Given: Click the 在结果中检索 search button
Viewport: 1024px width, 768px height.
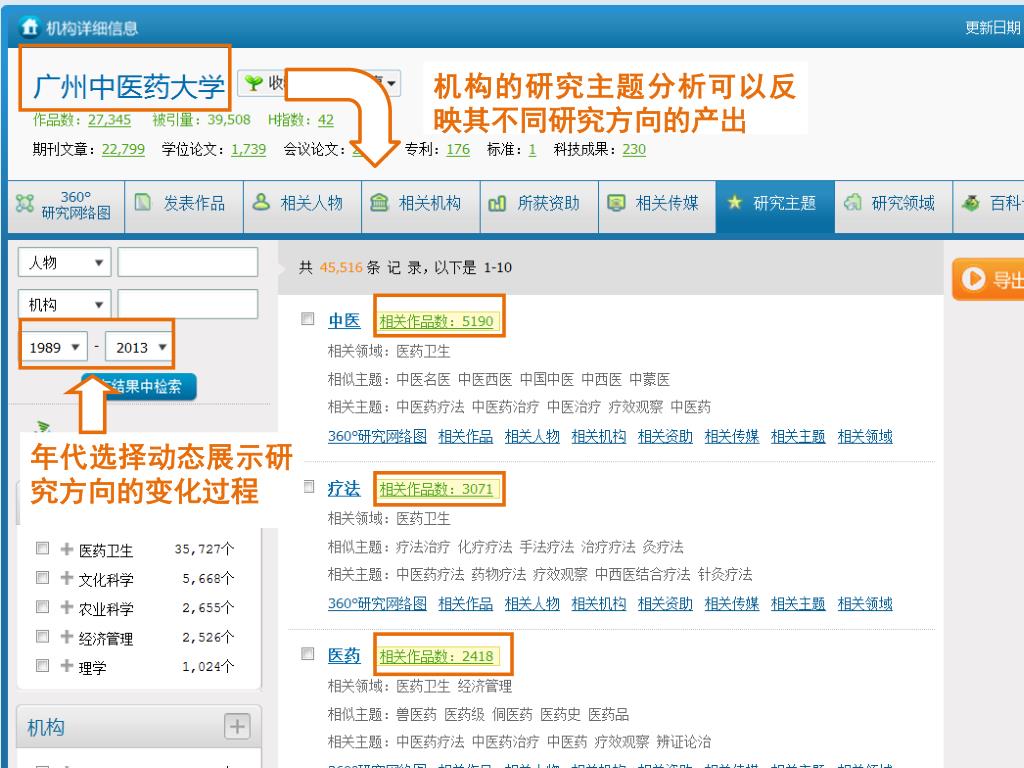Looking at the screenshot, I should point(139,387).
